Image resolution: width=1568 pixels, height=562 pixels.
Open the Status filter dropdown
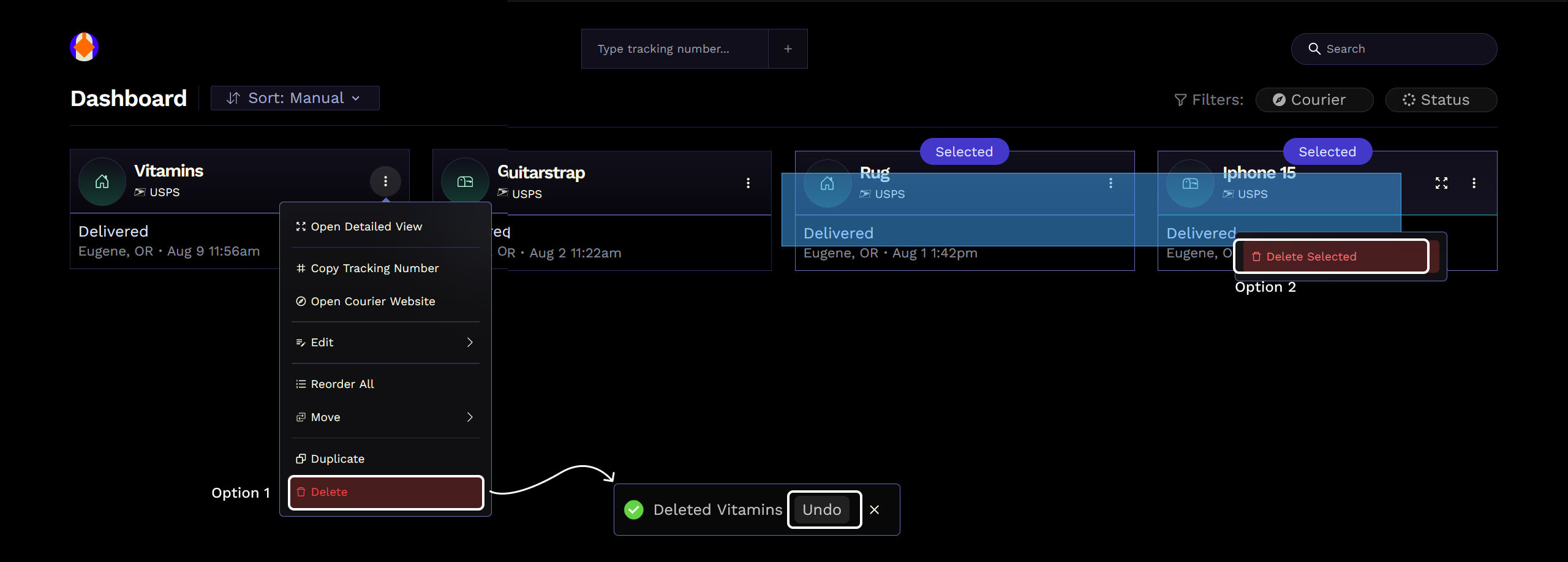tap(1441, 100)
